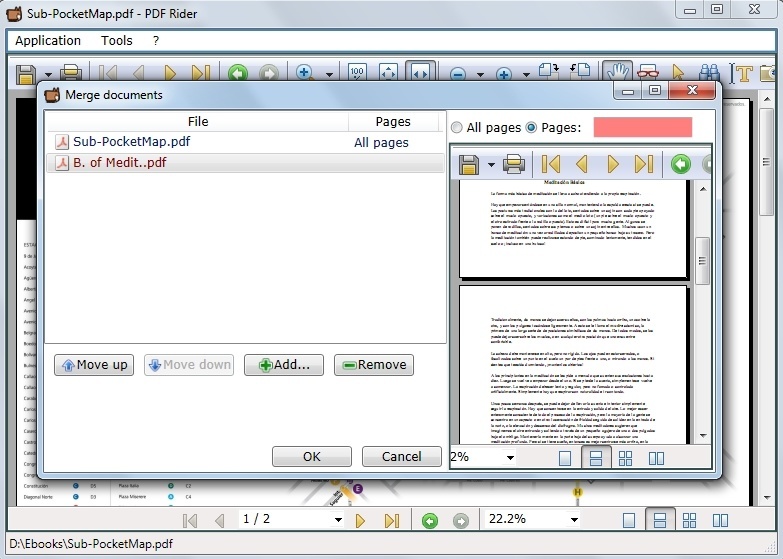The image size is (783, 559).
Task: Select two-page layout in preview
Action: click(x=656, y=458)
